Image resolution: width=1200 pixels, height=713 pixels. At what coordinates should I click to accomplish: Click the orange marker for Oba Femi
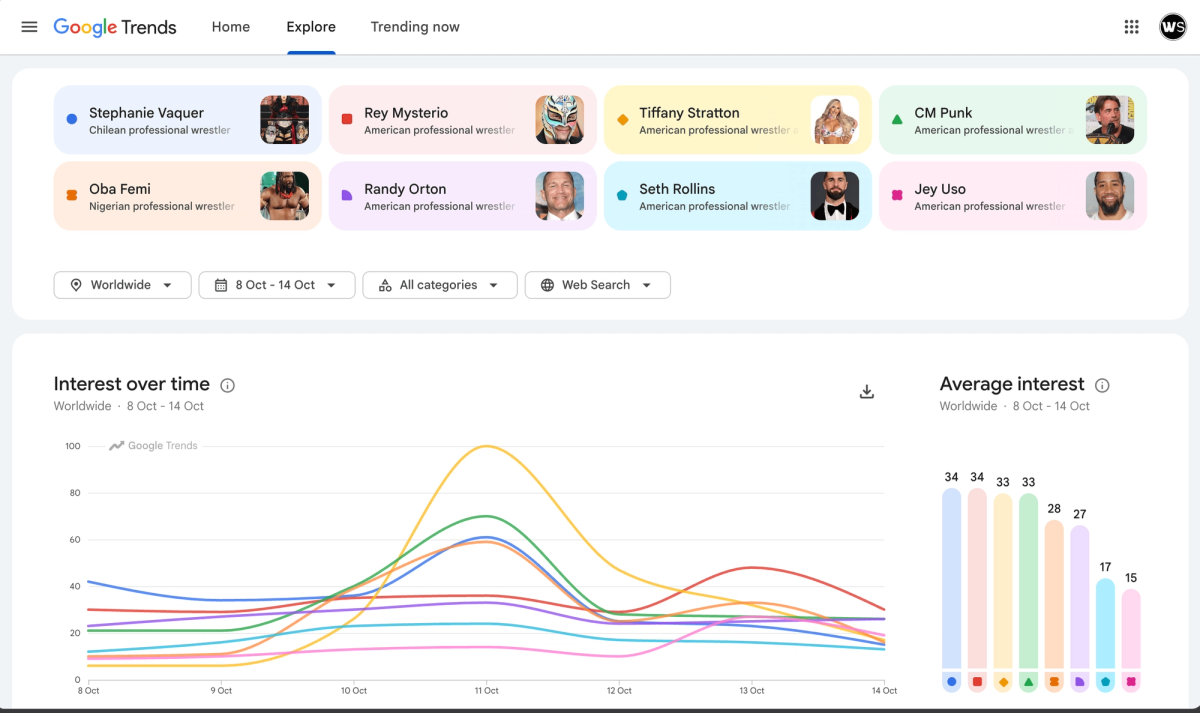click(x=72, y=195)
